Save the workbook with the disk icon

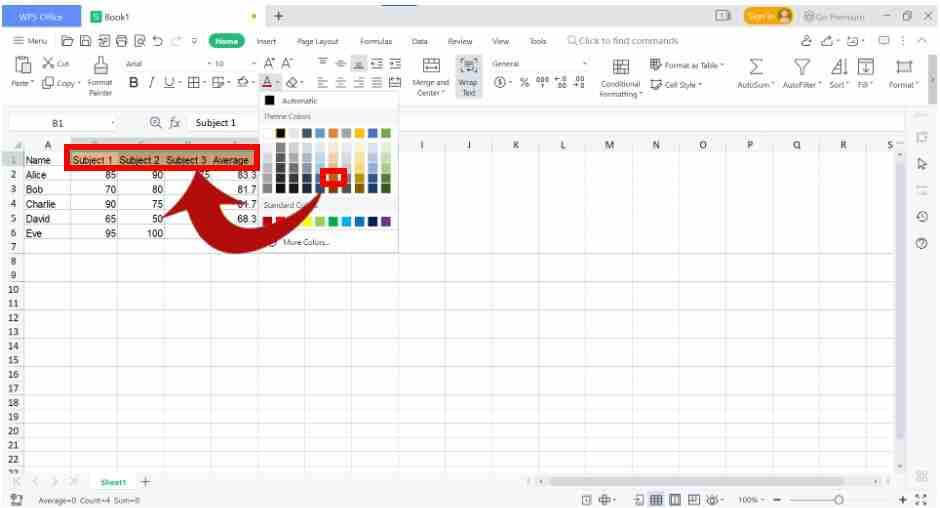click(85, 41)
